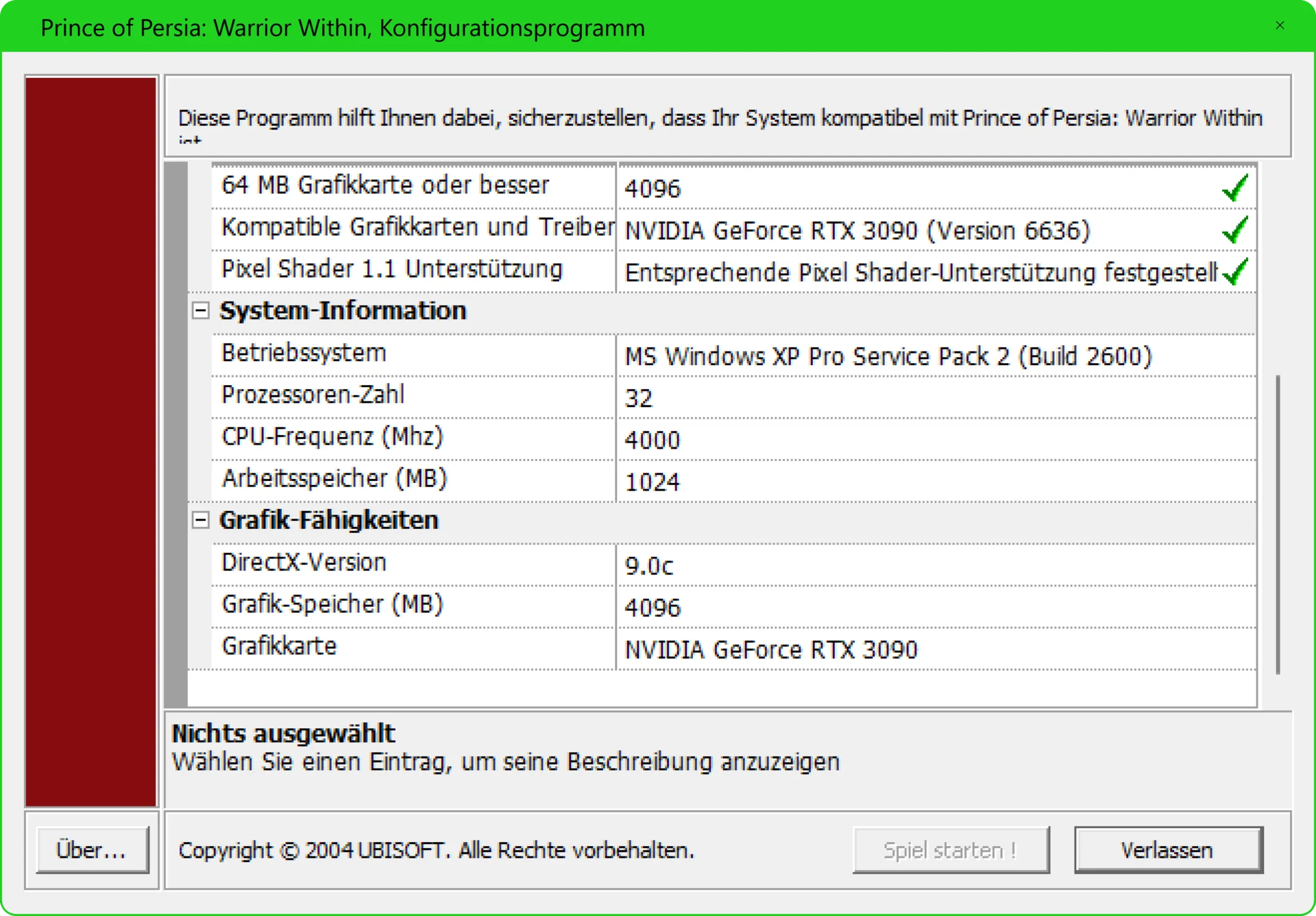Click the vertical scrollbar thumb of the list
Viewport: 1316px width, 916px height.
[1278, 524]
